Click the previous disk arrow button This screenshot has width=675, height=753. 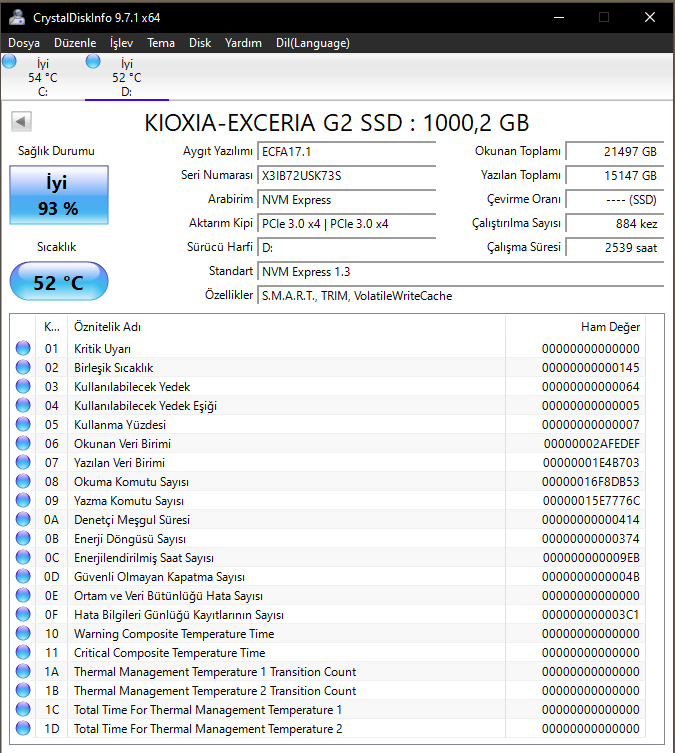(21, 121)
